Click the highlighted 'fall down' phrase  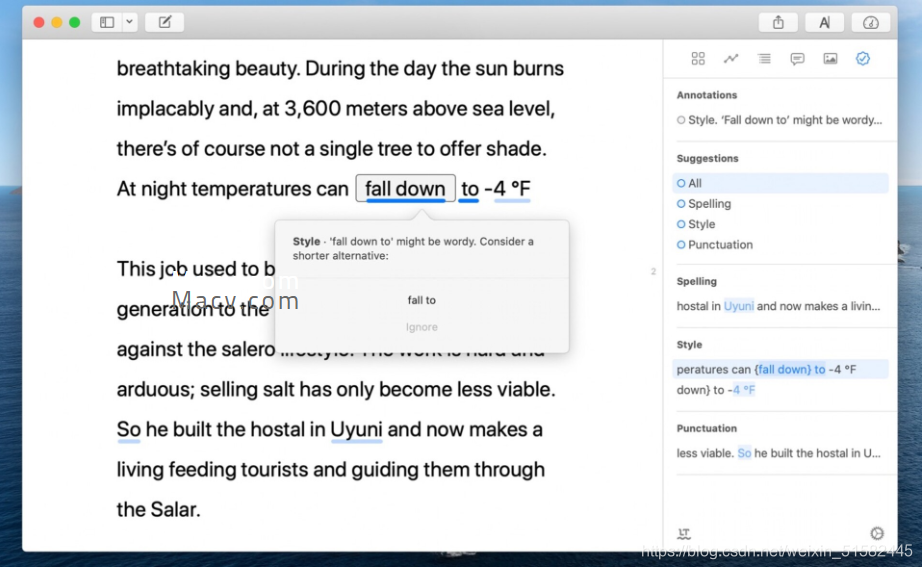pyautogui.click(x=405, y=188)
